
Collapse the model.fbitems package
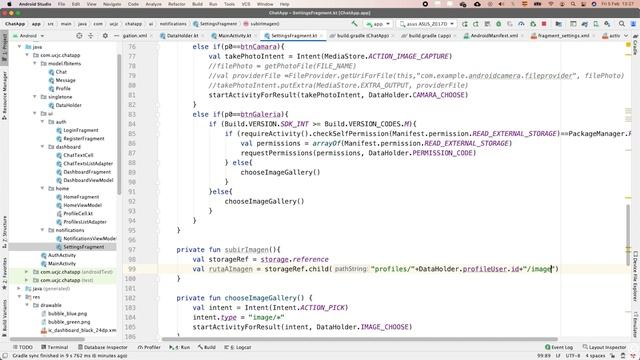click(35, 63)
